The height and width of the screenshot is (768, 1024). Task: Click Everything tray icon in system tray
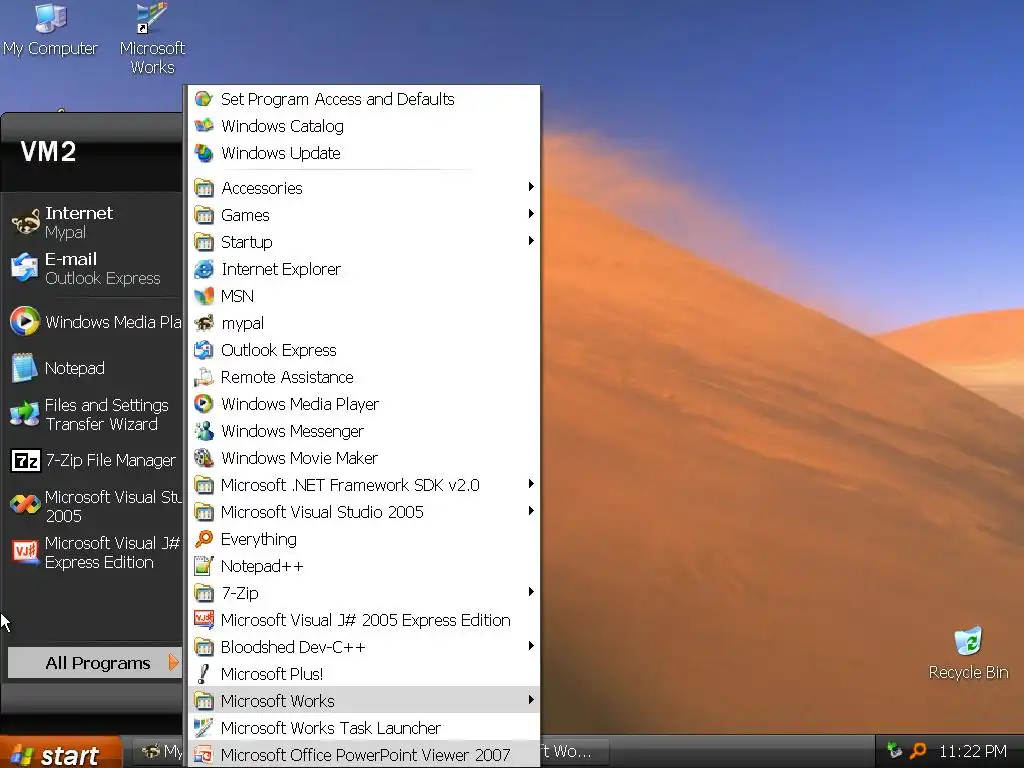click(918, 751)
